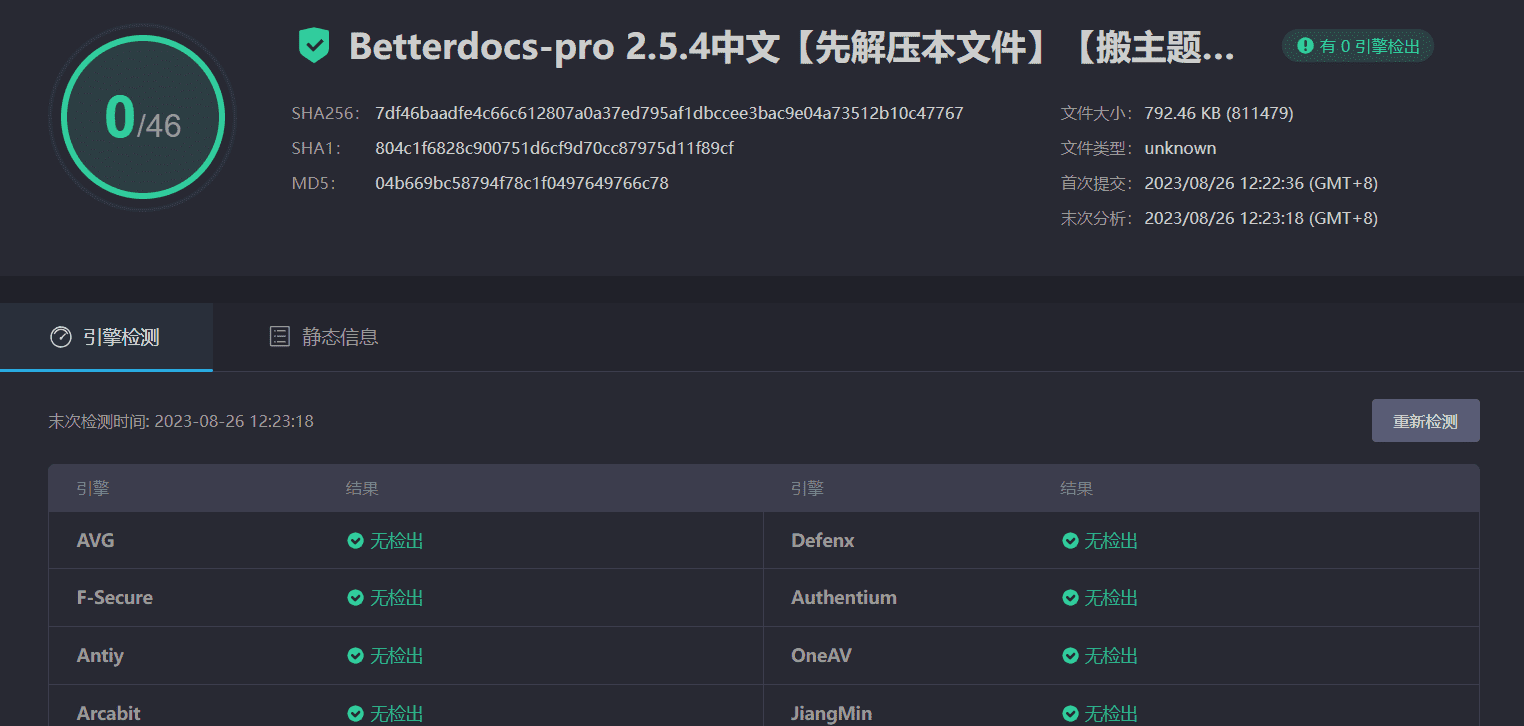Switch to the 静态信息 tab
This screenshot has width=1524, height=726.
[324, 337]
